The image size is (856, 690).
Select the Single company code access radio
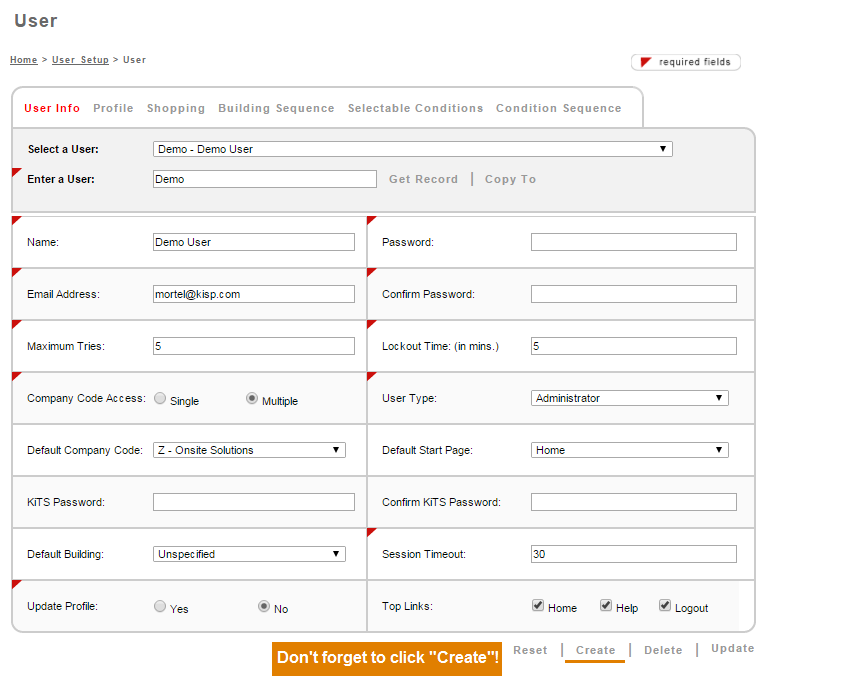pos(160,399)
